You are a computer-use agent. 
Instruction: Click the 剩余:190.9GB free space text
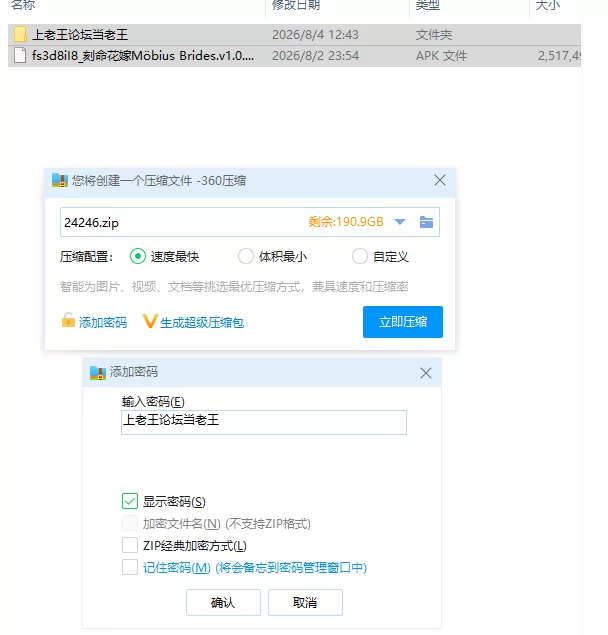point(346,222)
